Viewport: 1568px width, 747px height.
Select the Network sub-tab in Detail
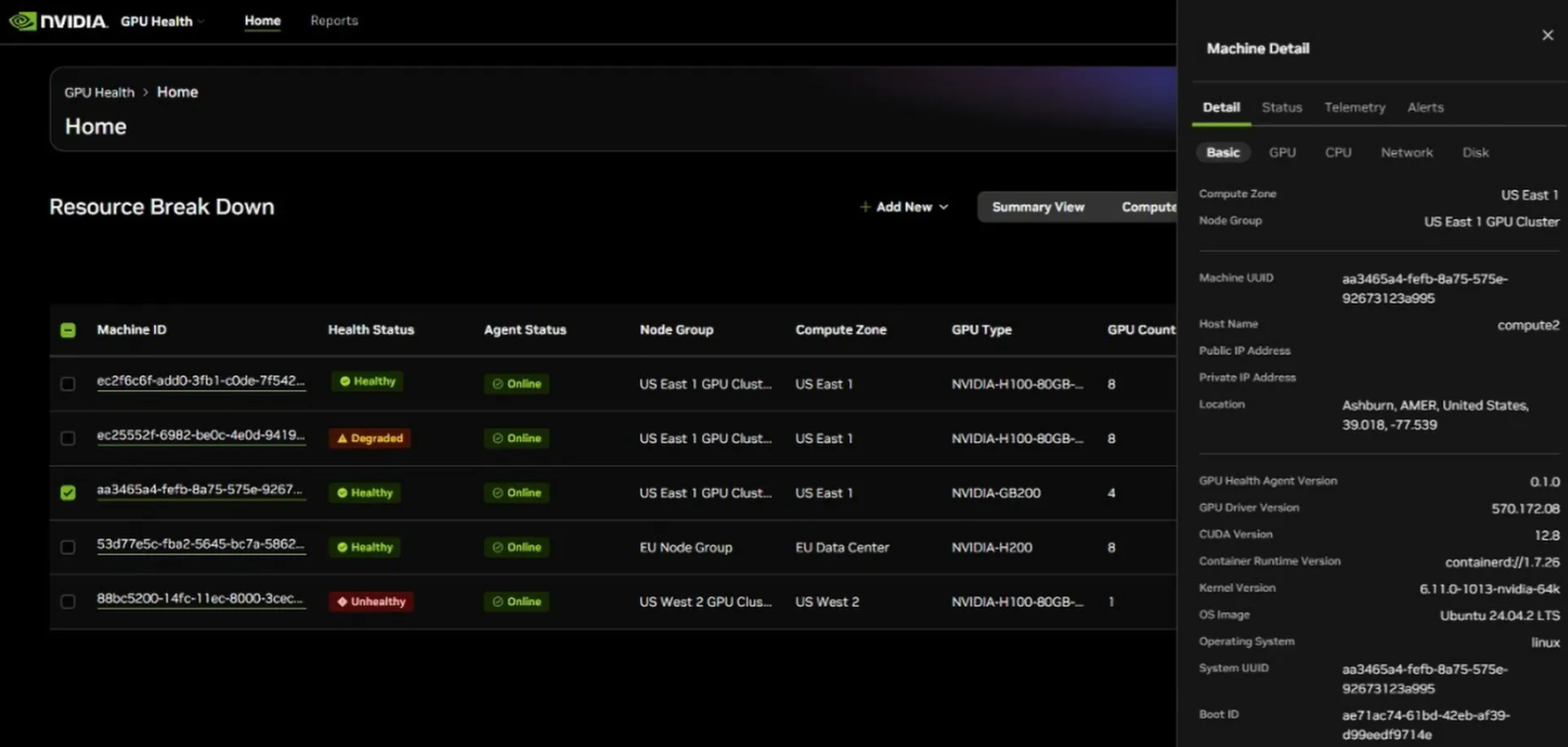[1406, 153]
